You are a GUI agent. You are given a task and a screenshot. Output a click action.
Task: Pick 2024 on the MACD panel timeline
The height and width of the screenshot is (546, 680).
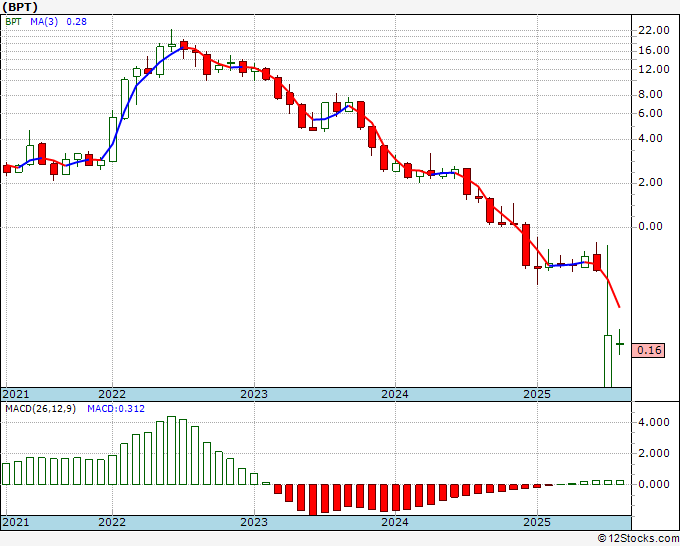click(395, 522)
